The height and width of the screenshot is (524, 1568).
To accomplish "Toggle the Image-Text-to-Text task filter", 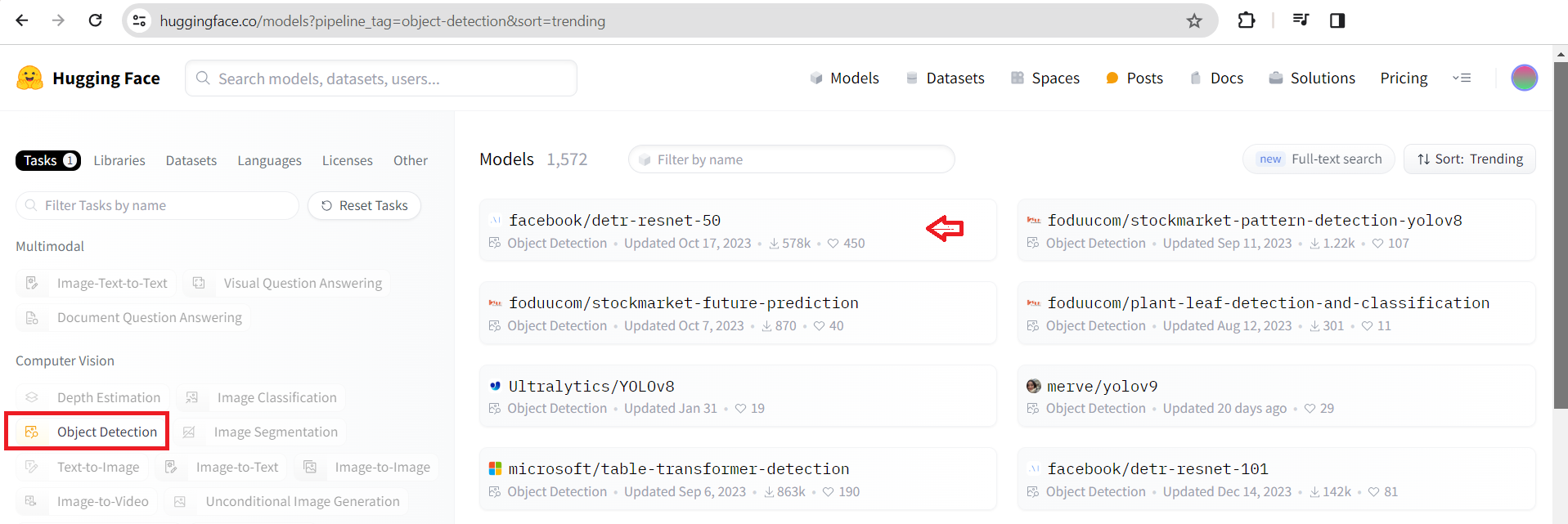I will (97, 283).
